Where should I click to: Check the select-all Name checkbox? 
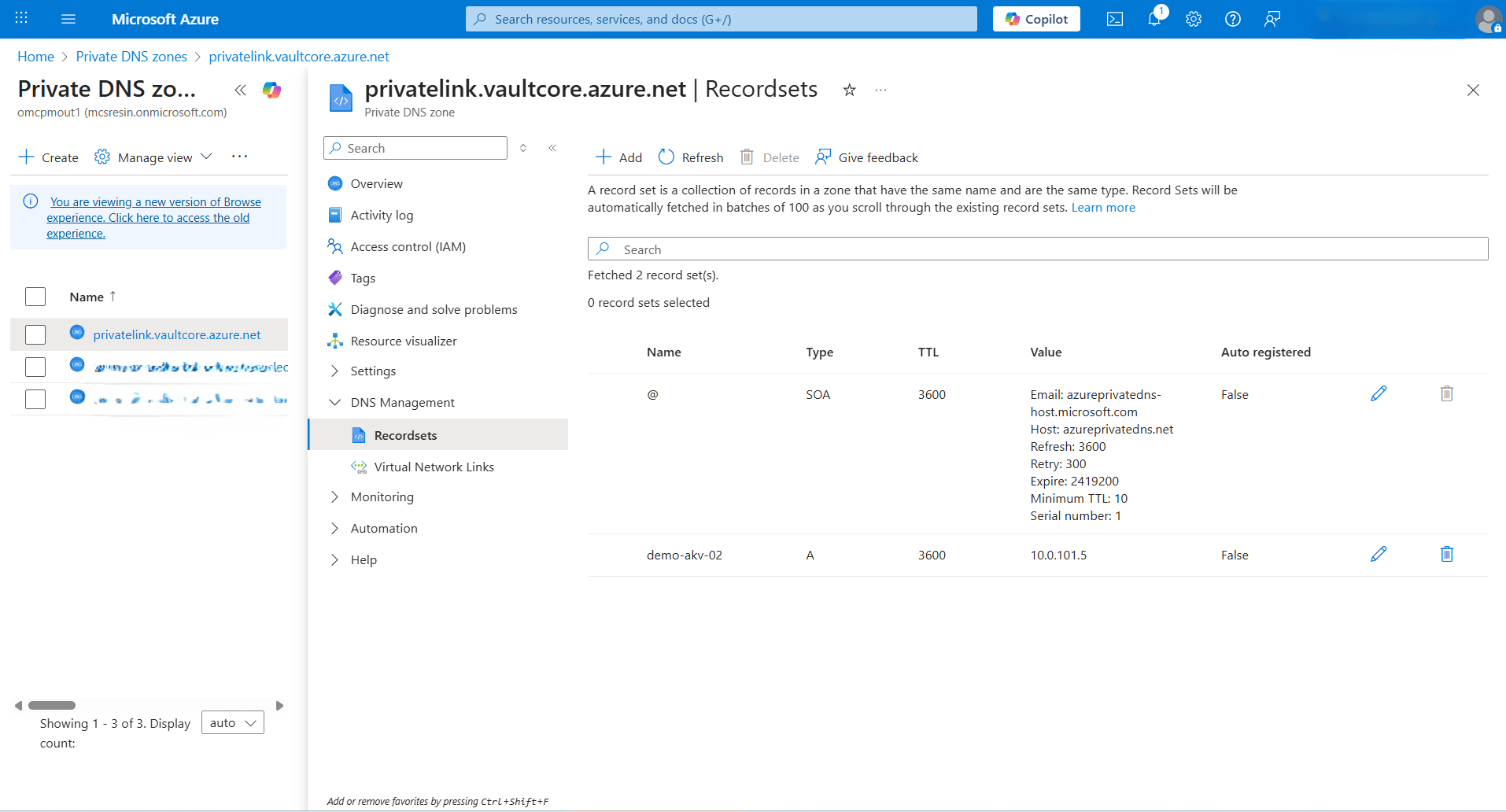35,297
